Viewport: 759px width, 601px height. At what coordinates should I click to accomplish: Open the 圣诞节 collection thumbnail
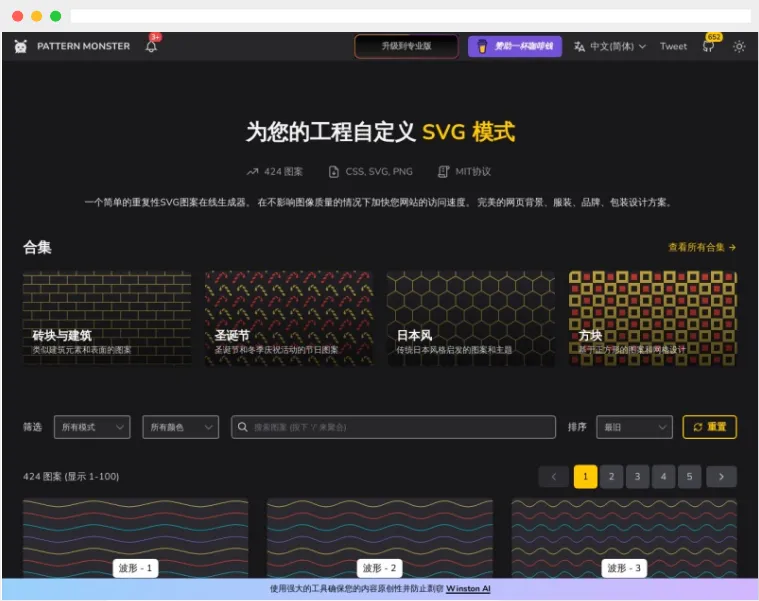pyautogui.click(x=289, y=317)
